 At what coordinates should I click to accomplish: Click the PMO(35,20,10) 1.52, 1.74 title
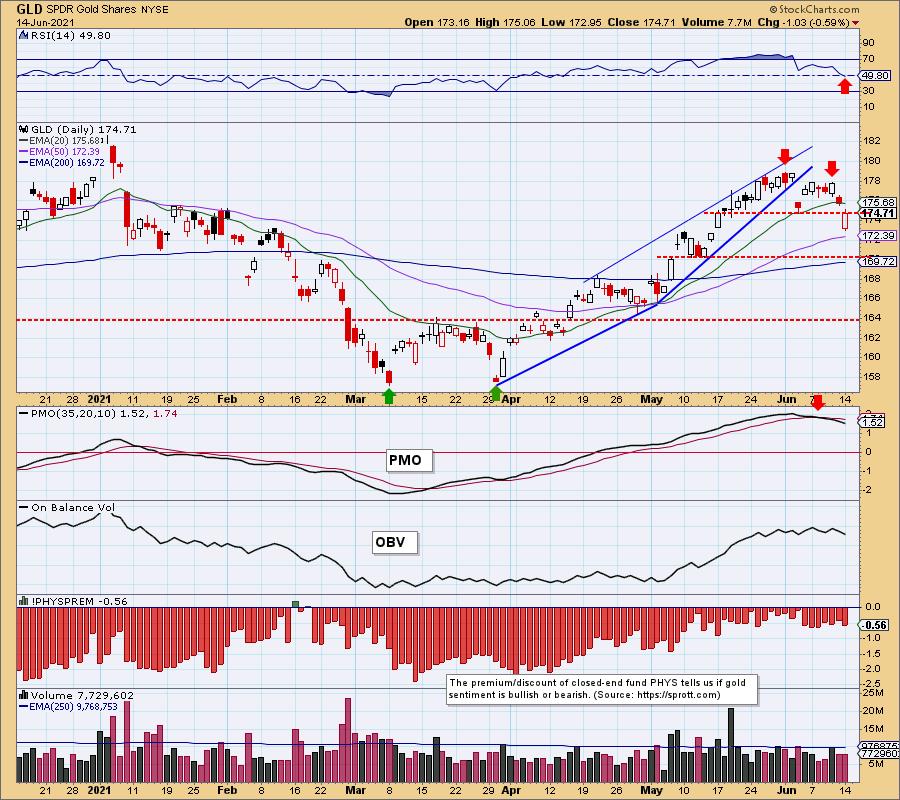tap(103, 413)
